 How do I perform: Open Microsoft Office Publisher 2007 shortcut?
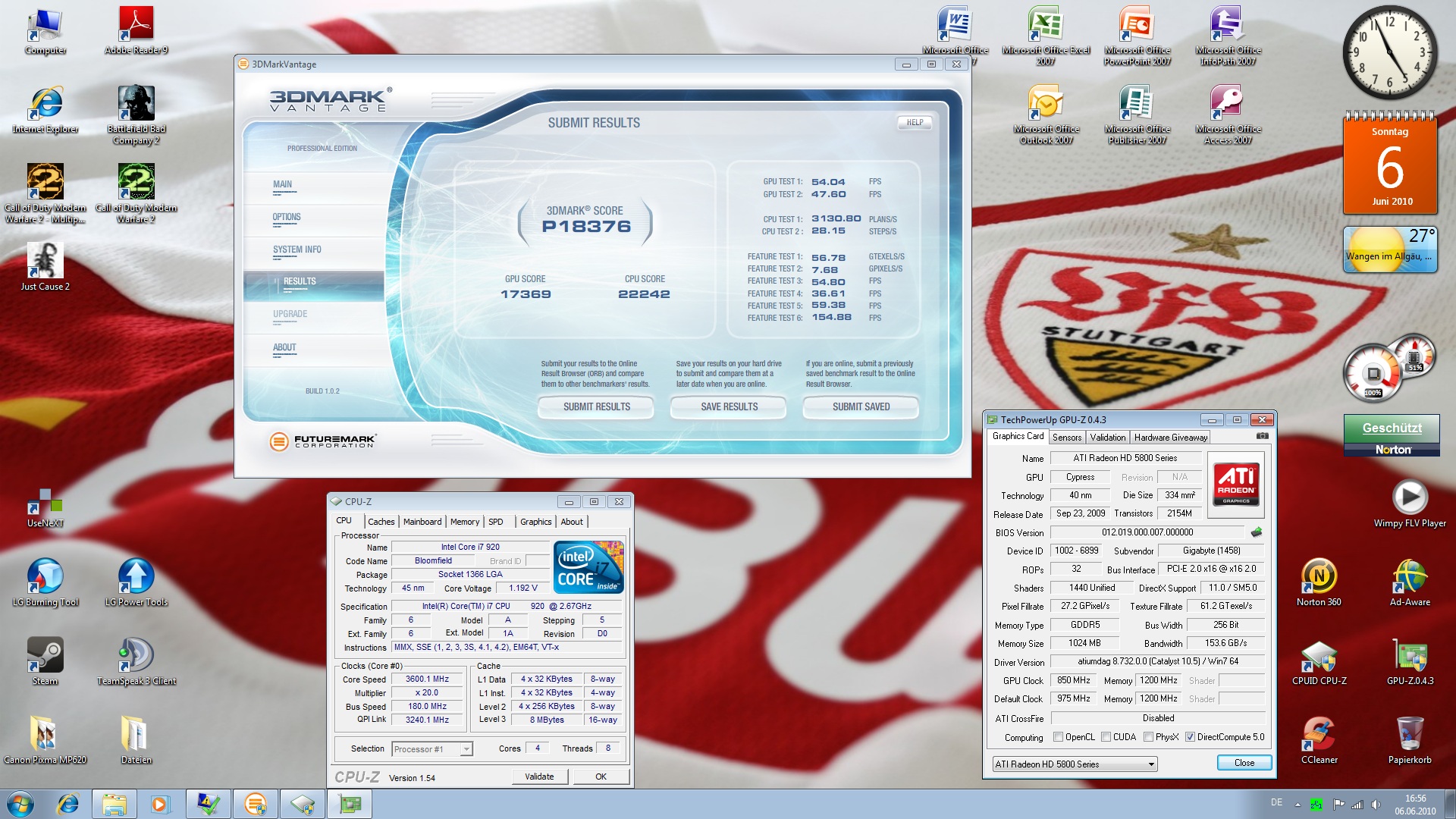point(1137,115)
